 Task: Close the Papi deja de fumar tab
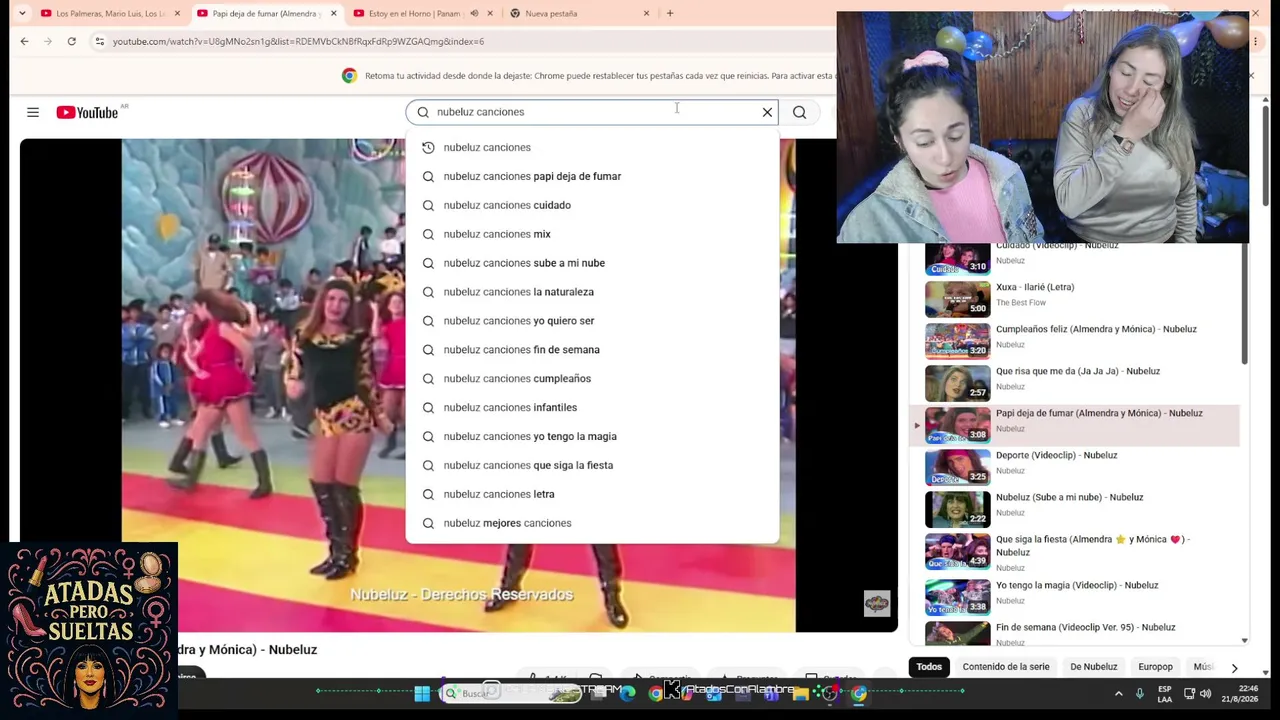(x=333, y=13)
